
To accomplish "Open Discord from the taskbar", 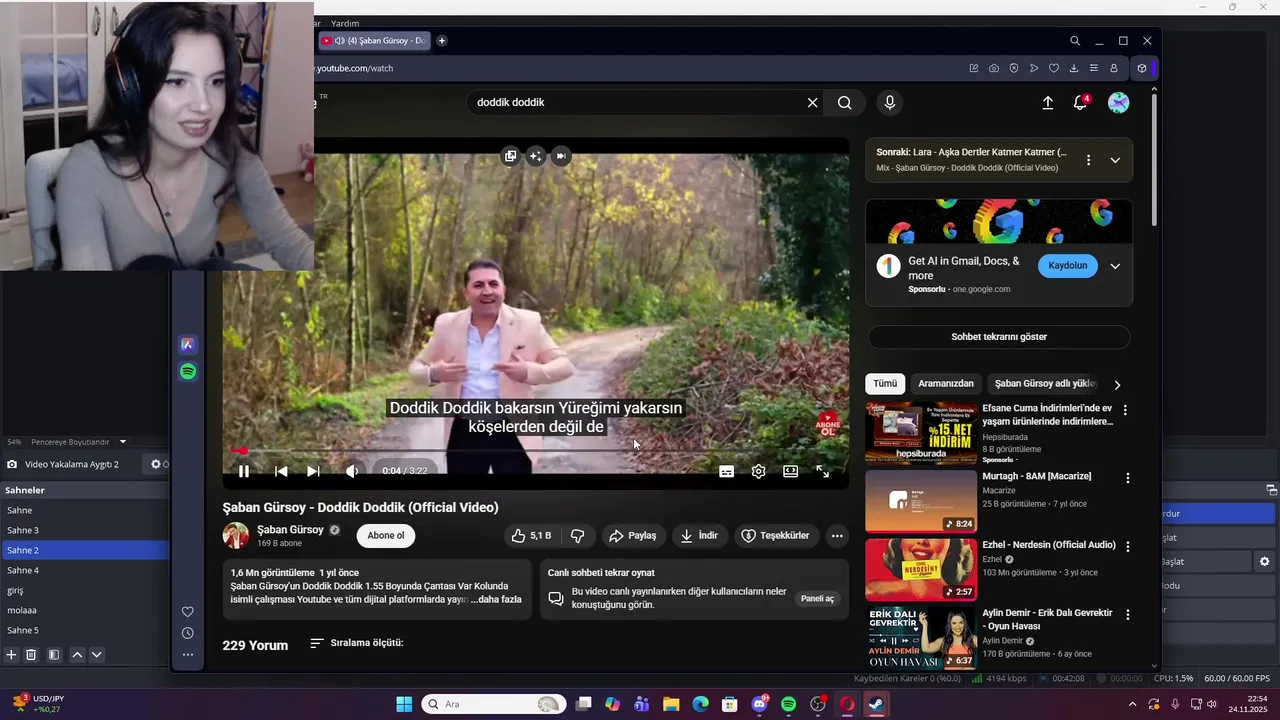I will (759, 704).
